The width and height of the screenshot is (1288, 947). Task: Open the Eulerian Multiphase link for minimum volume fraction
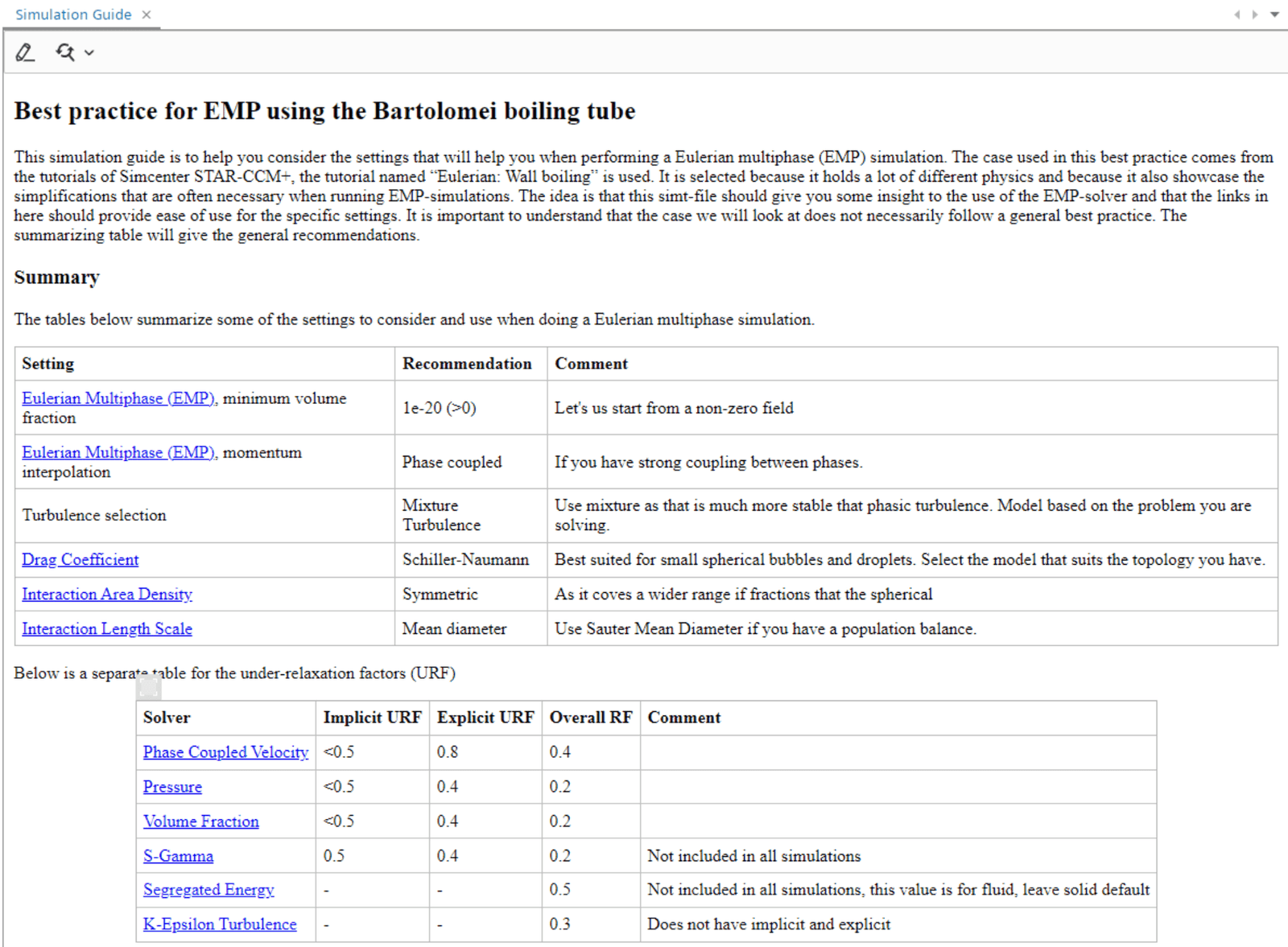118,398
